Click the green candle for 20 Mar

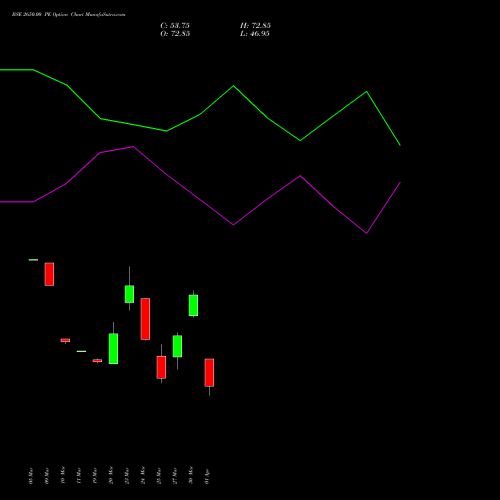[x=113, y=348]
